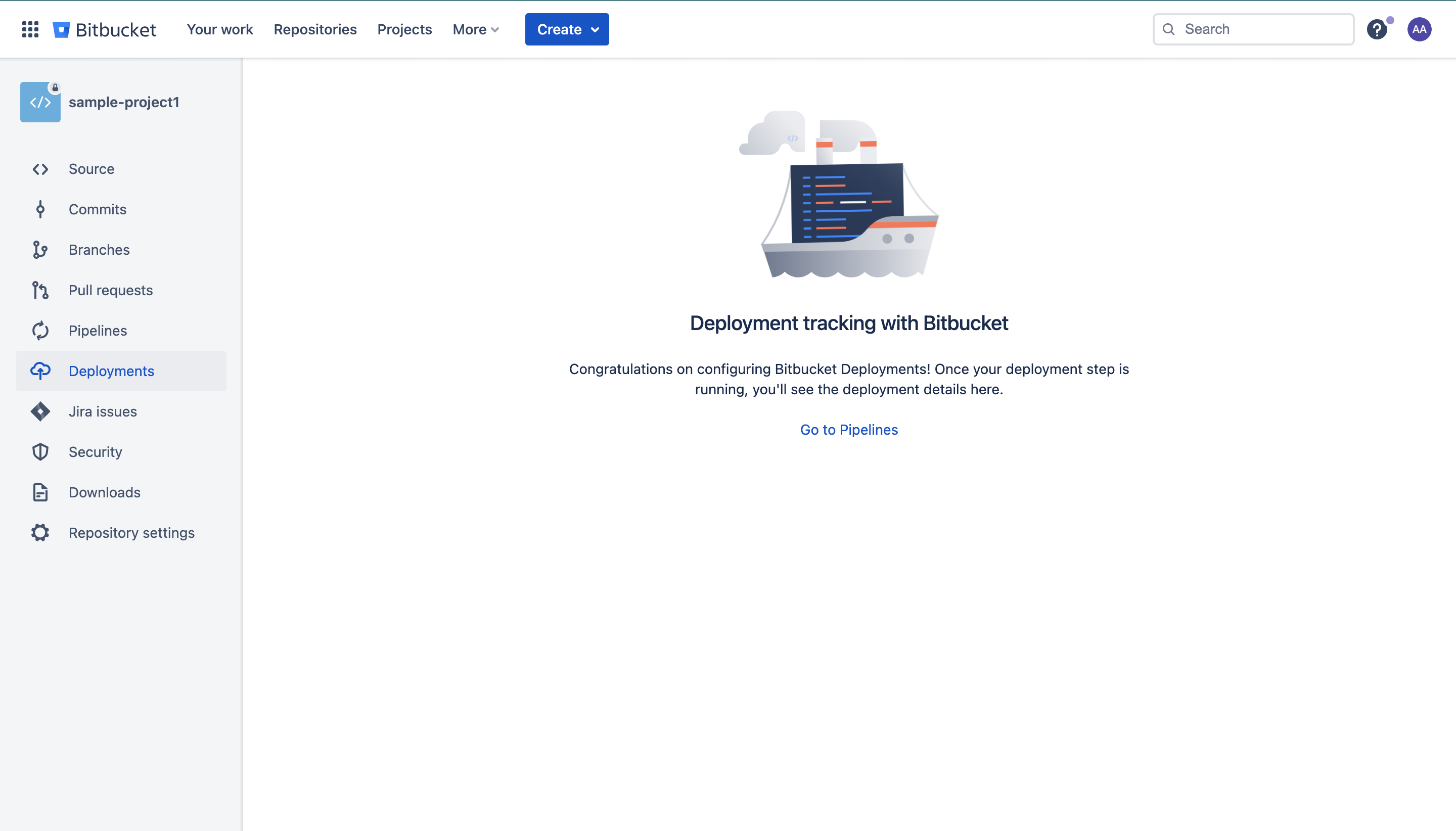Click the Pipelines circular arrows icon
The image size is (1456, 831).
click(40, 331)
